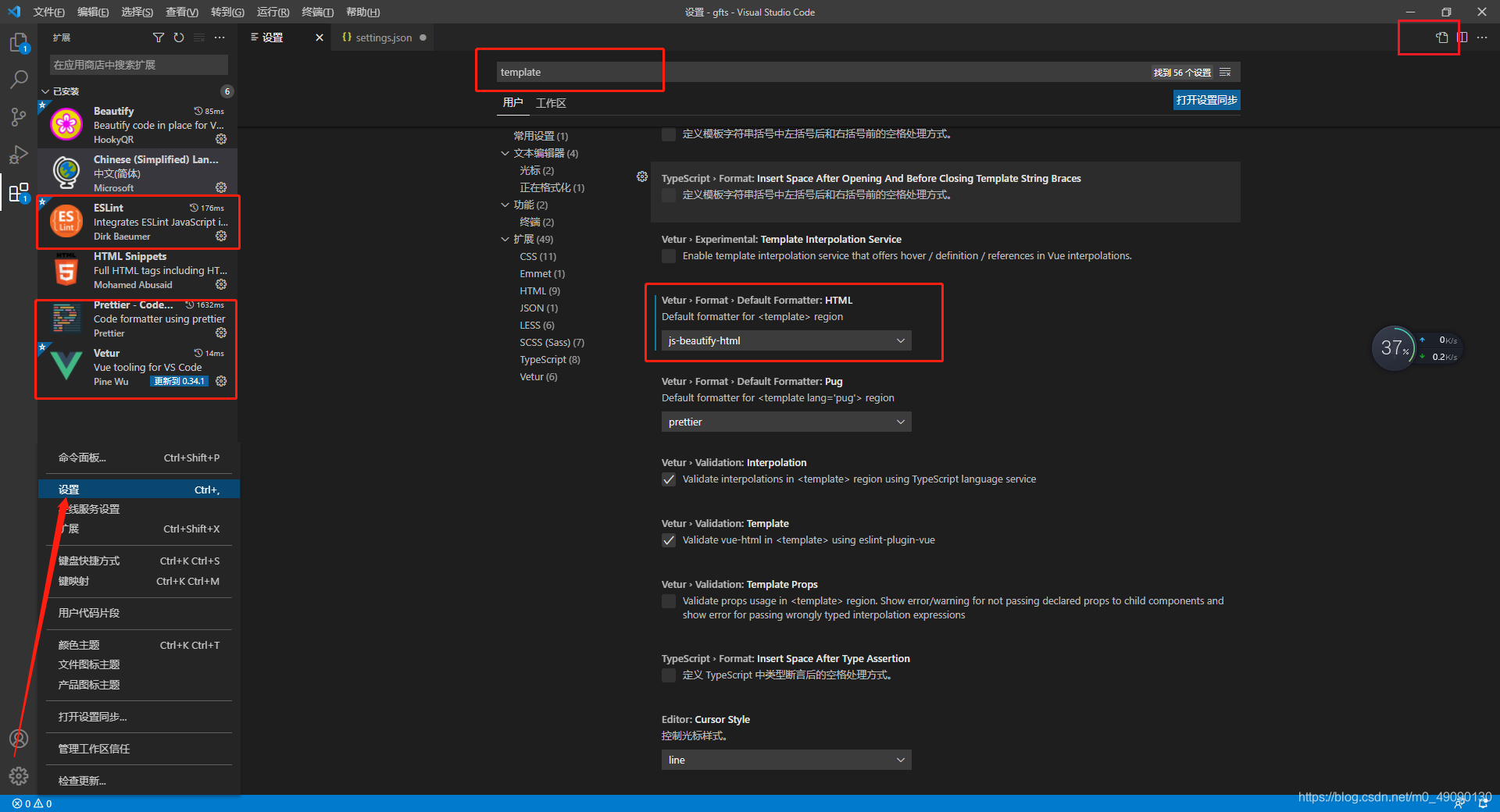Viewport: 1500px width, 812px height.
Task: Click the extensions marketplace search field
Action: coord(138,65)
